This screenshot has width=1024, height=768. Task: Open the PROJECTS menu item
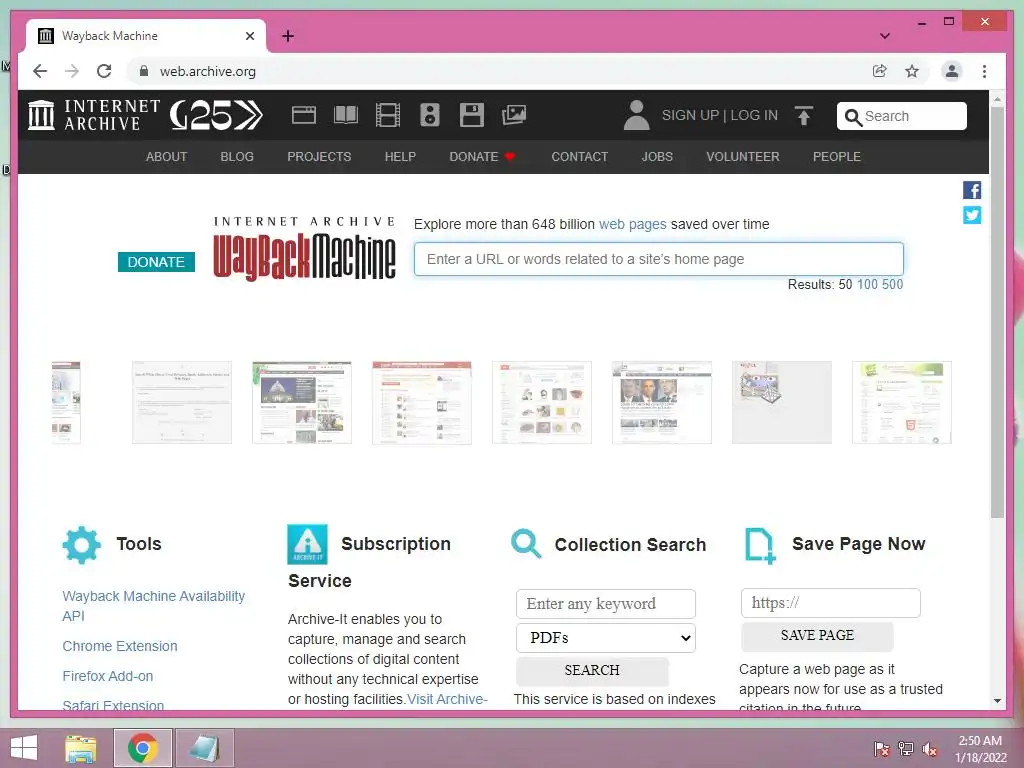tap(319, 157)
